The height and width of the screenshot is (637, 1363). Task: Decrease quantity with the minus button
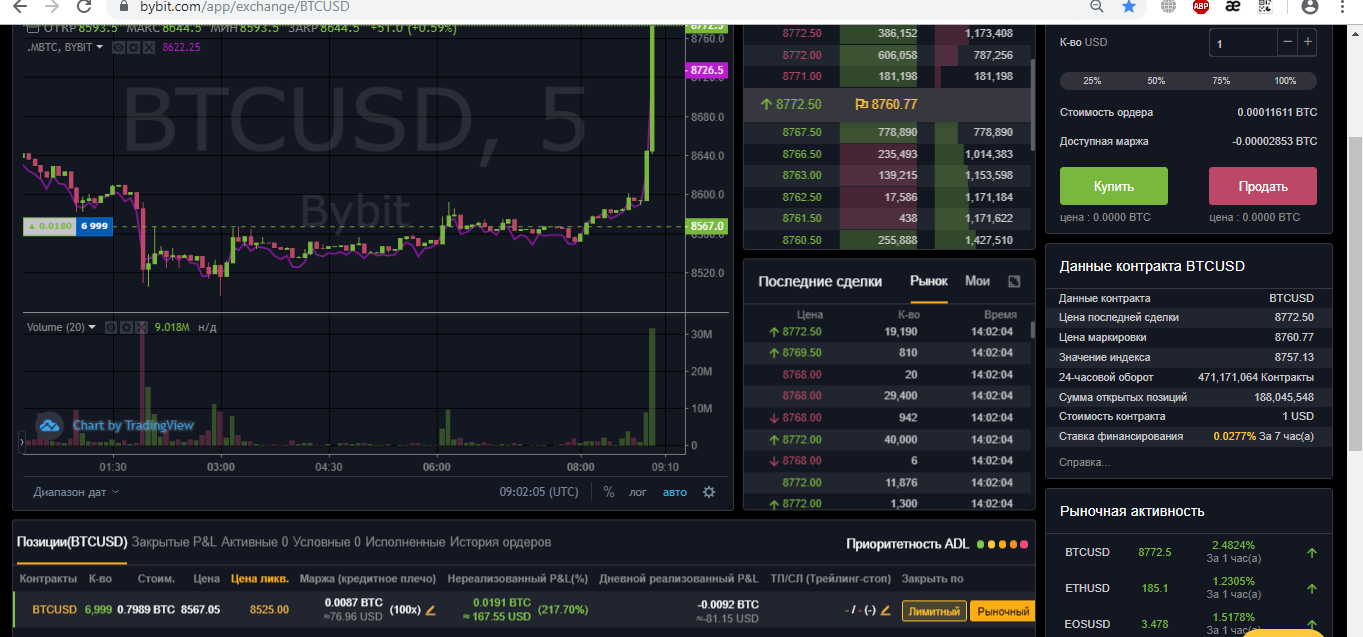pos(1287,42)
